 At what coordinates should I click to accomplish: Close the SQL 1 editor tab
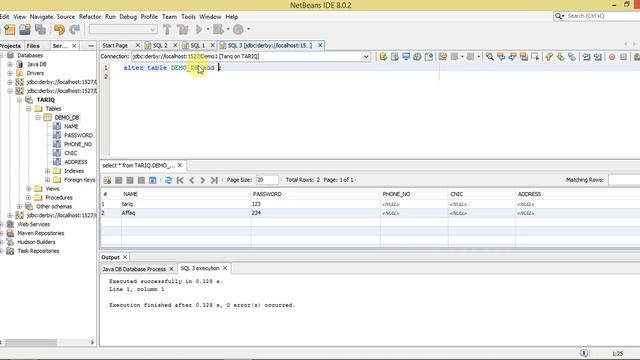point(213,46)
